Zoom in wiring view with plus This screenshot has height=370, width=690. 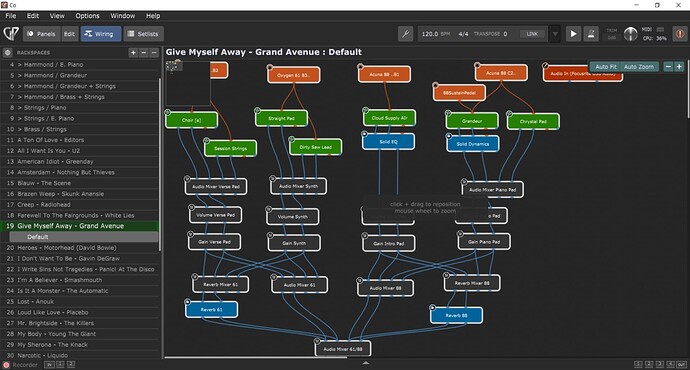point(679,66)
